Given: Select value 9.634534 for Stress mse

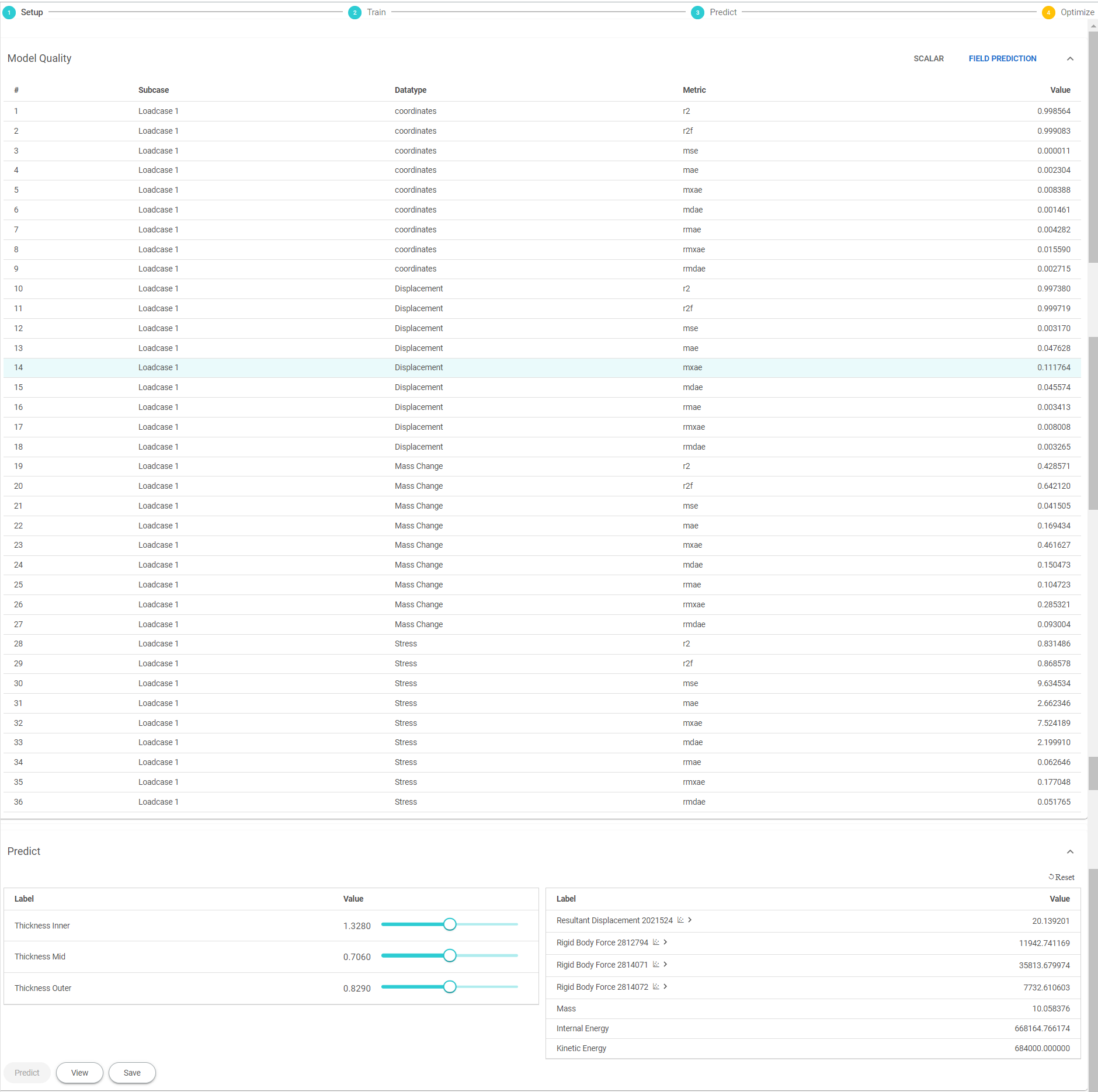Looking at the screenshot, I should [1054, 683].
